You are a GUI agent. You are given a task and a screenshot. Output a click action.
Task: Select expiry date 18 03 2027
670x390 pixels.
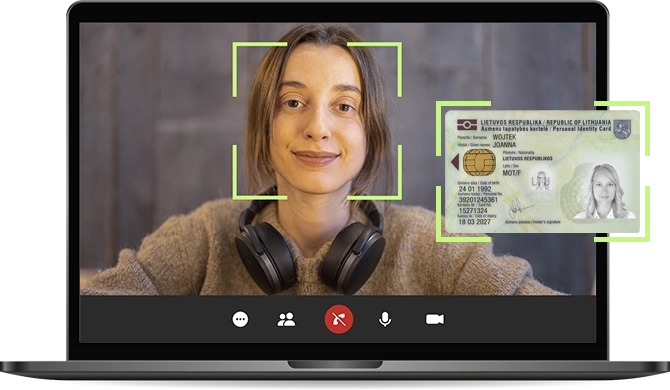[474, 222]
